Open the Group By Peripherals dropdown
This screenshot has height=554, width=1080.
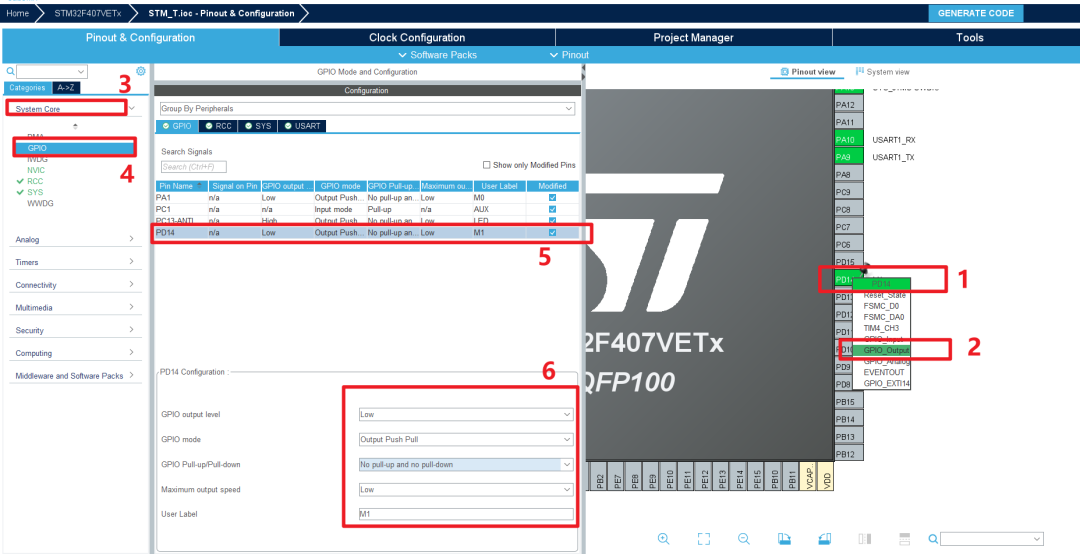tap(367, 109)
